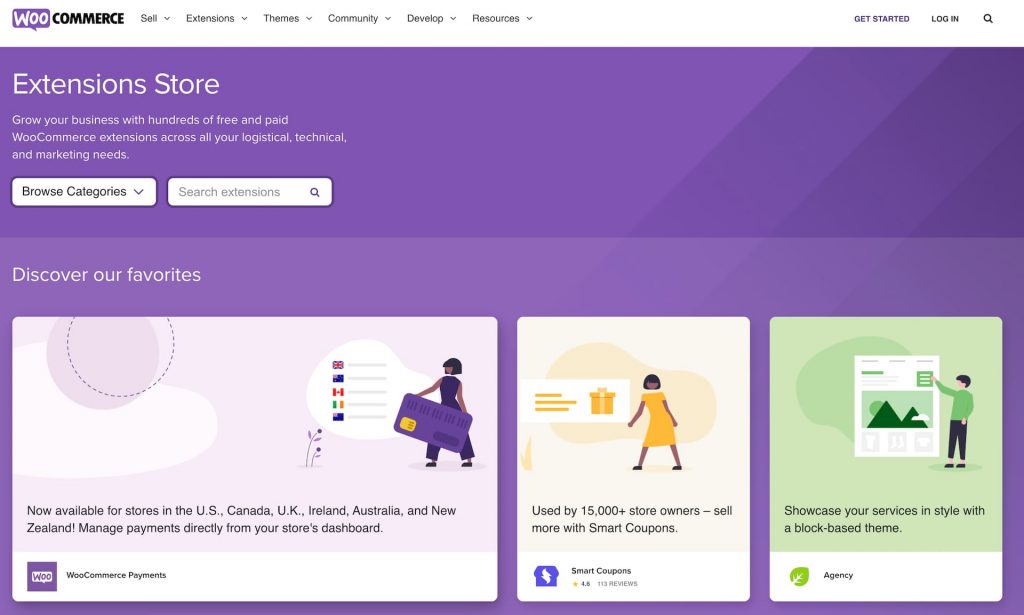The width and height of the screenshot is (1024, 615).
Task: Click the Log In link
Action: [945, 19]
